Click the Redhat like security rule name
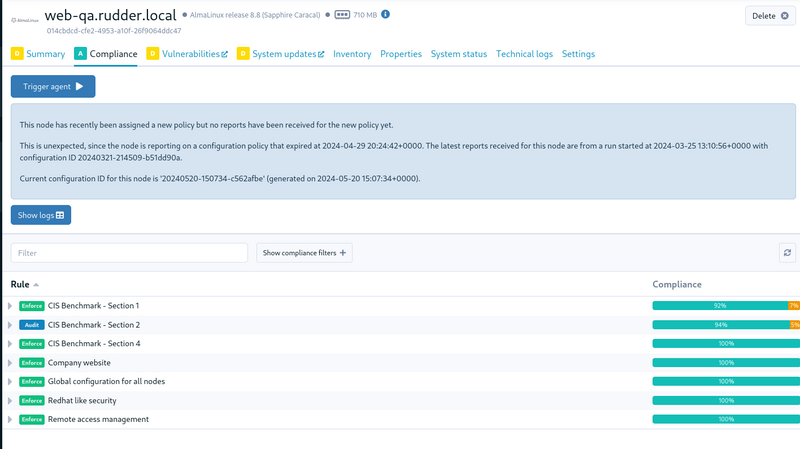 click(x=82, y=401)
